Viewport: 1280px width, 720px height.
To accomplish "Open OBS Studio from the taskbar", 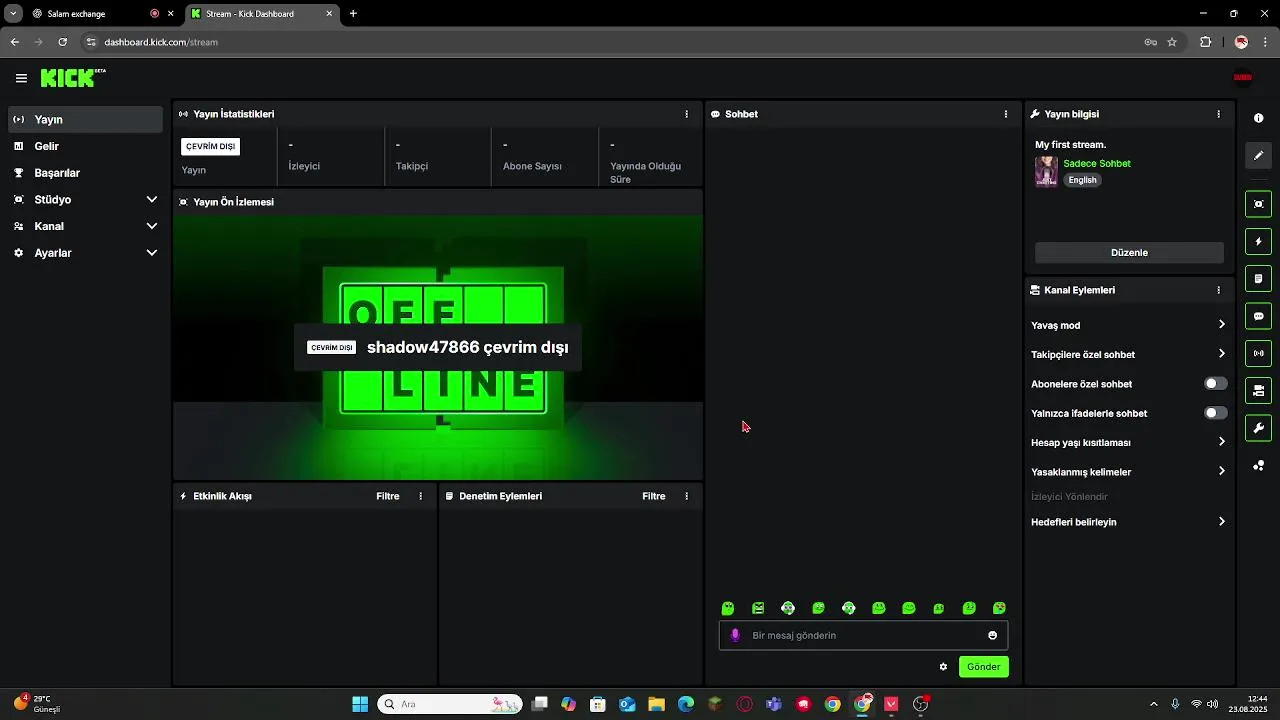I will pyautogui.click(x=921, y=704).
